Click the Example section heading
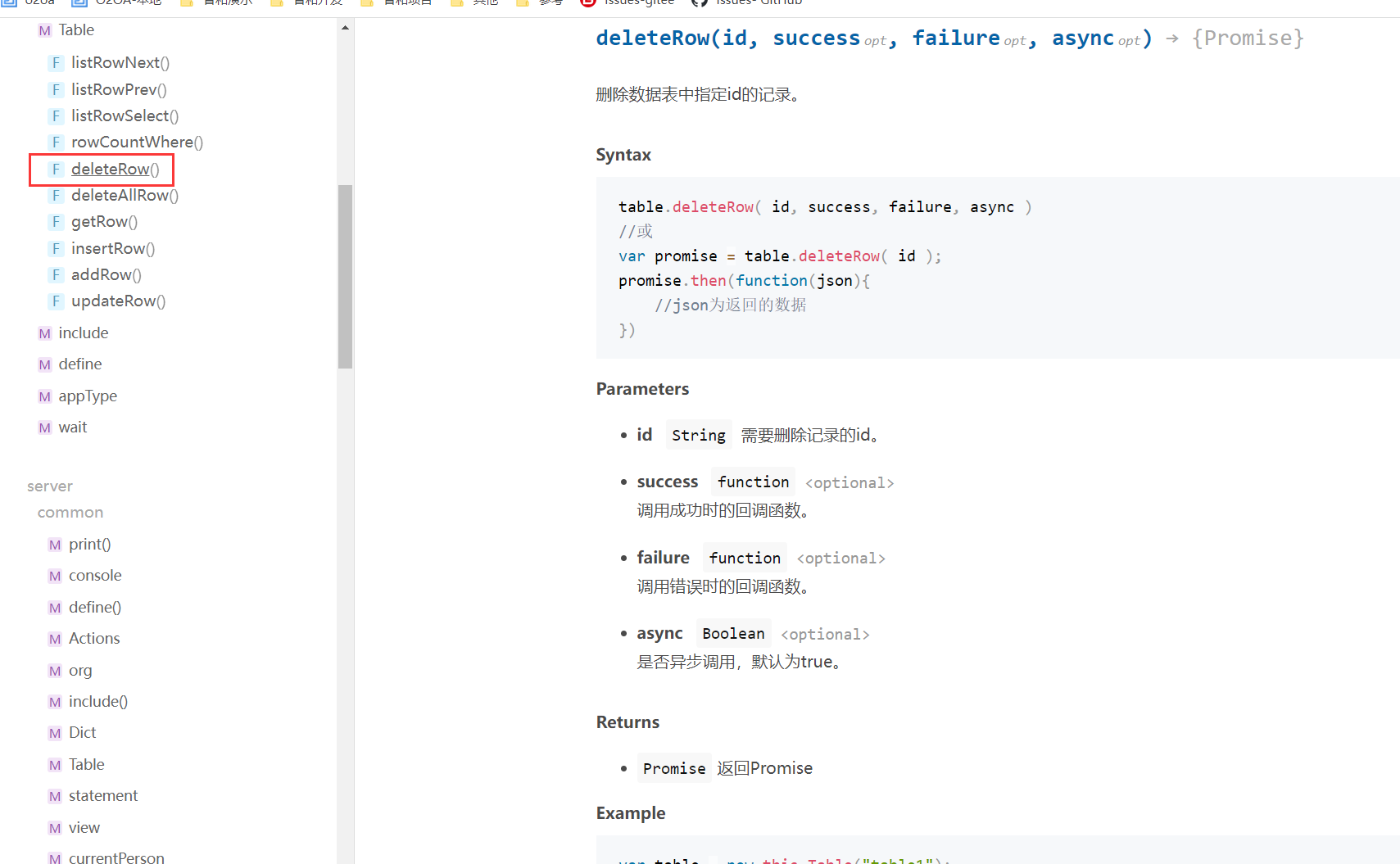 point(631,813)
